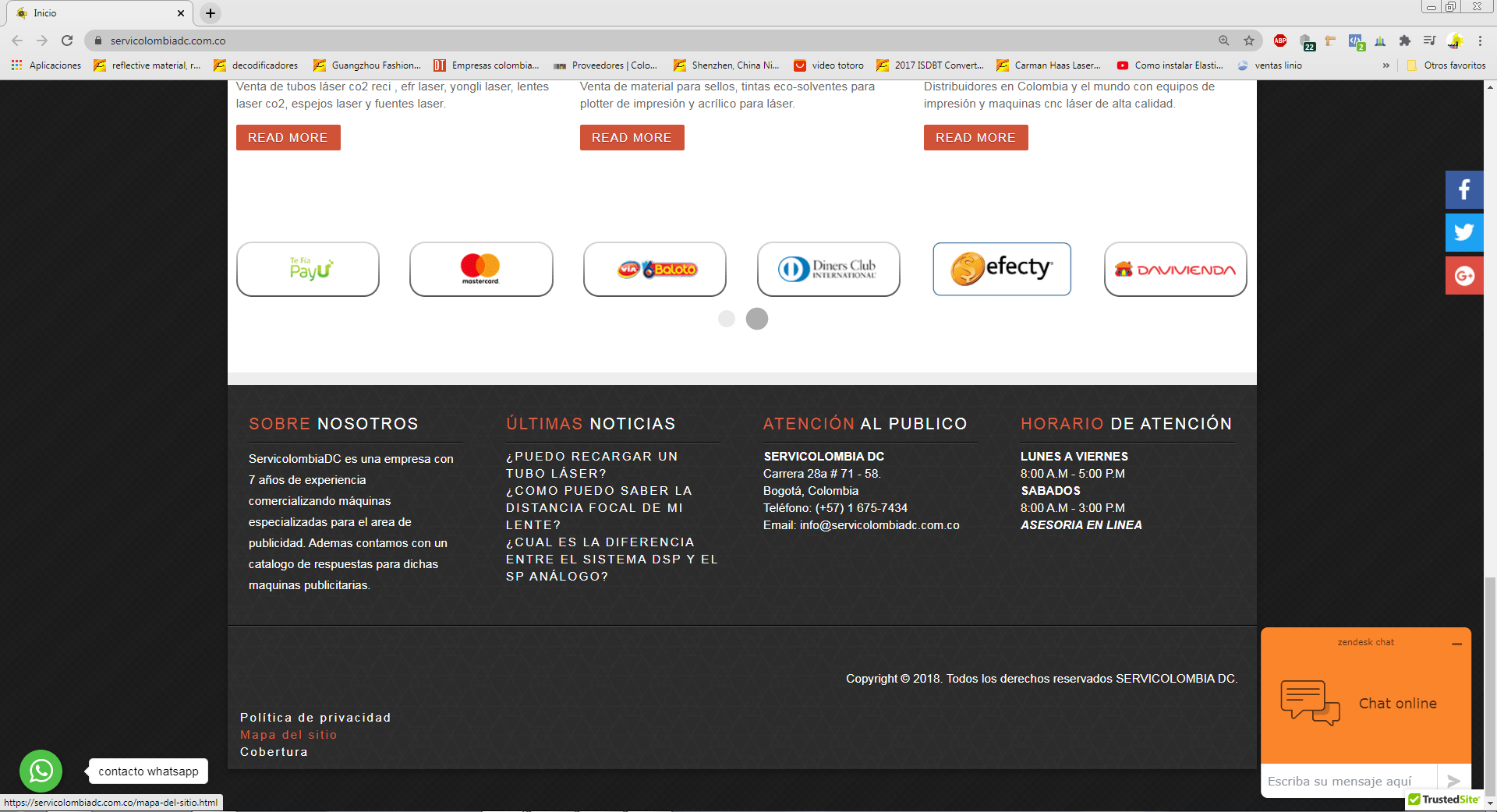Click the address bar showing servicolombiadc.com.co
The image size is (1497, 812).
click(655, 41)
